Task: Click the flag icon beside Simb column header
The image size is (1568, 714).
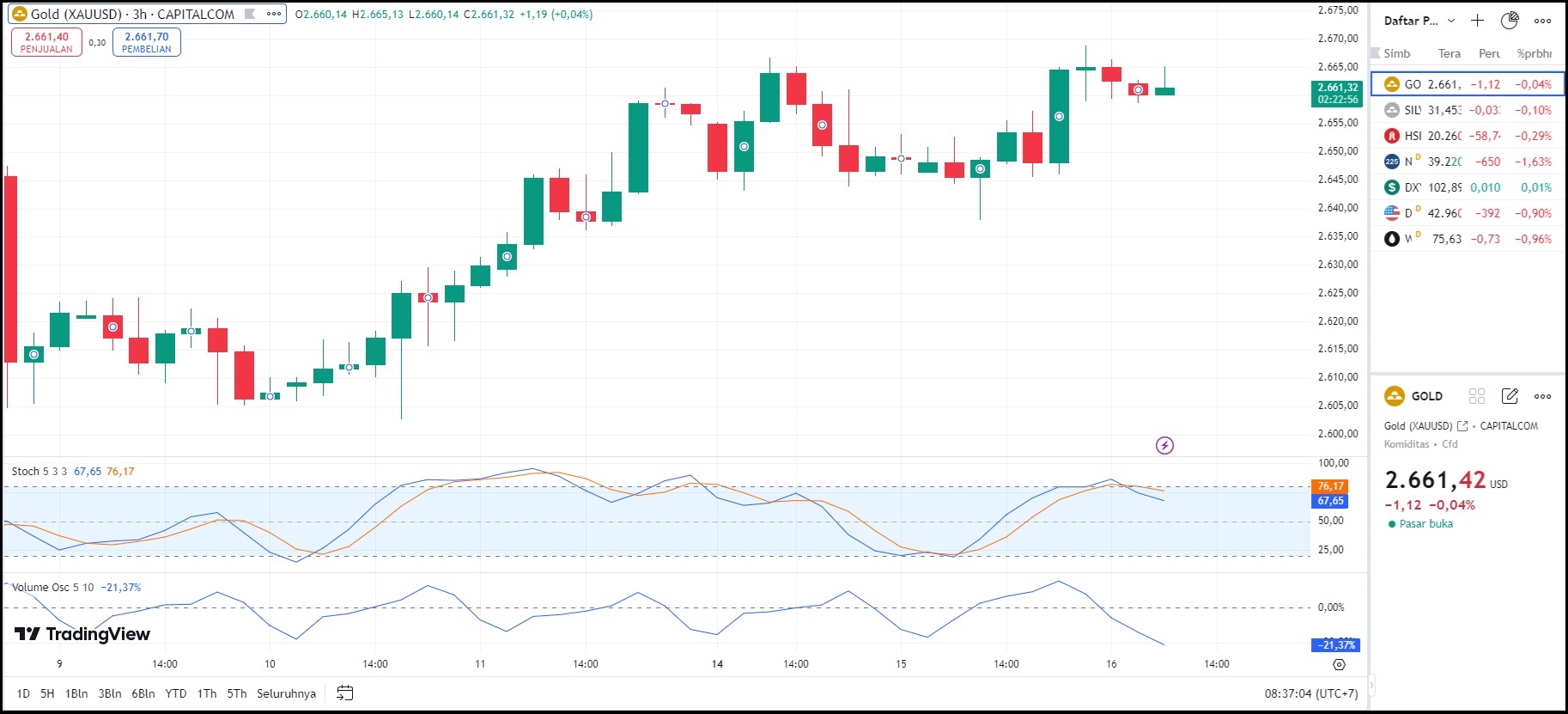Action: click(x=1376, y=53)
